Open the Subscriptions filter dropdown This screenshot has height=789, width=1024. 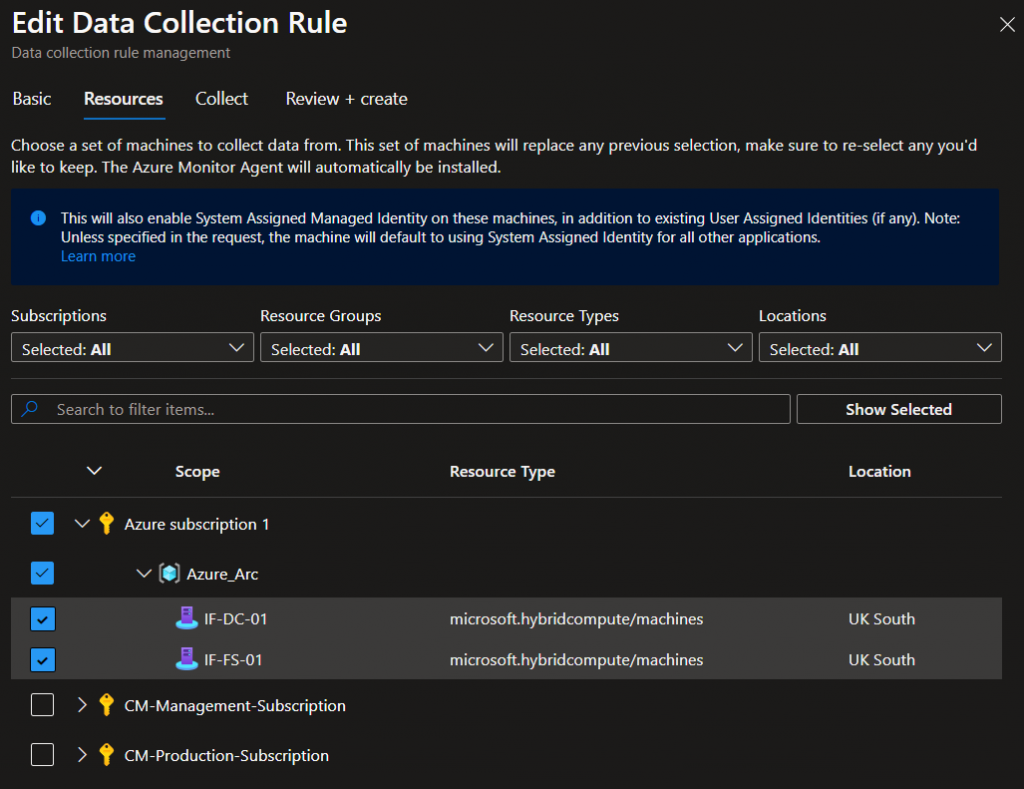[131, 347]
